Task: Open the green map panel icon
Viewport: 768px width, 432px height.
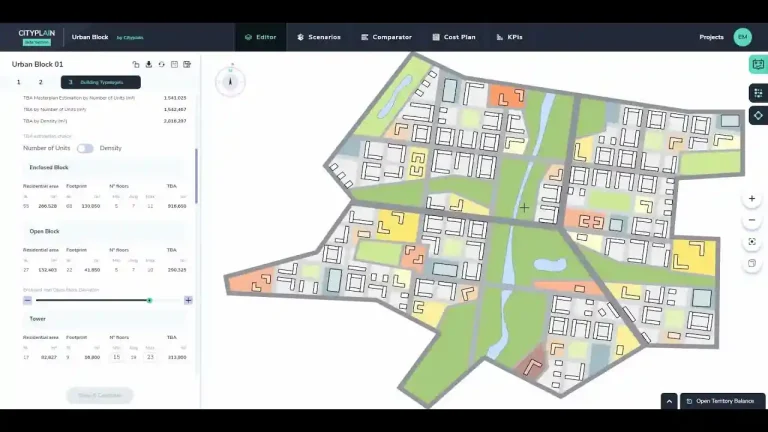Action: tap(757, 65)
